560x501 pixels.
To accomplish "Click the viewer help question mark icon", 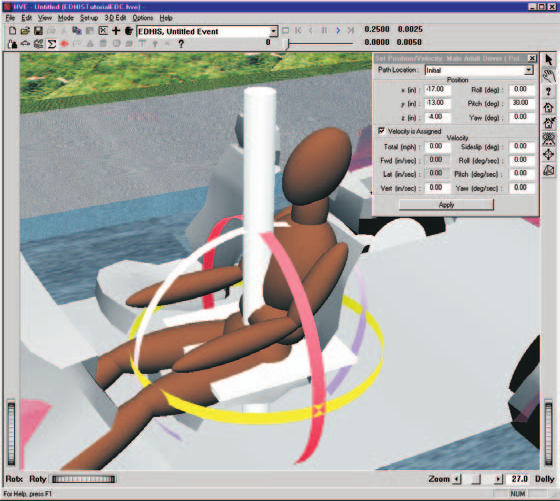I will 549,91.
